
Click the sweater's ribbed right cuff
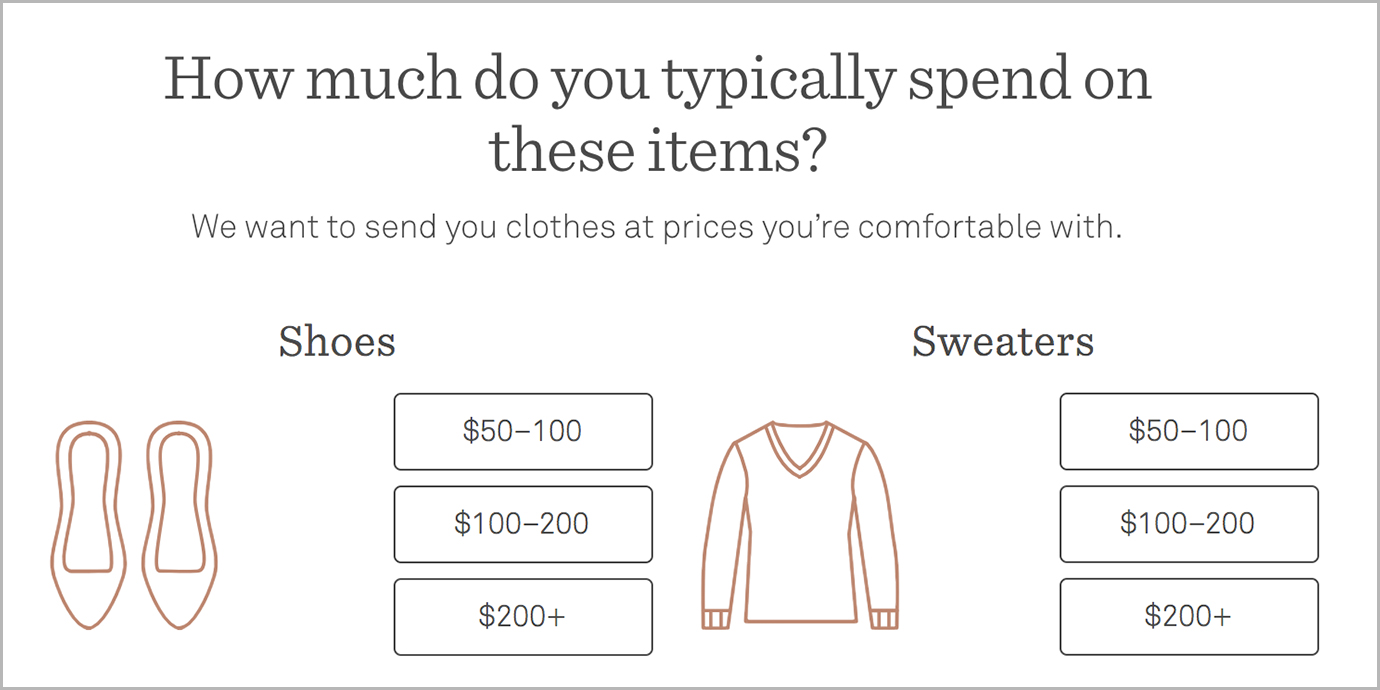884,619
